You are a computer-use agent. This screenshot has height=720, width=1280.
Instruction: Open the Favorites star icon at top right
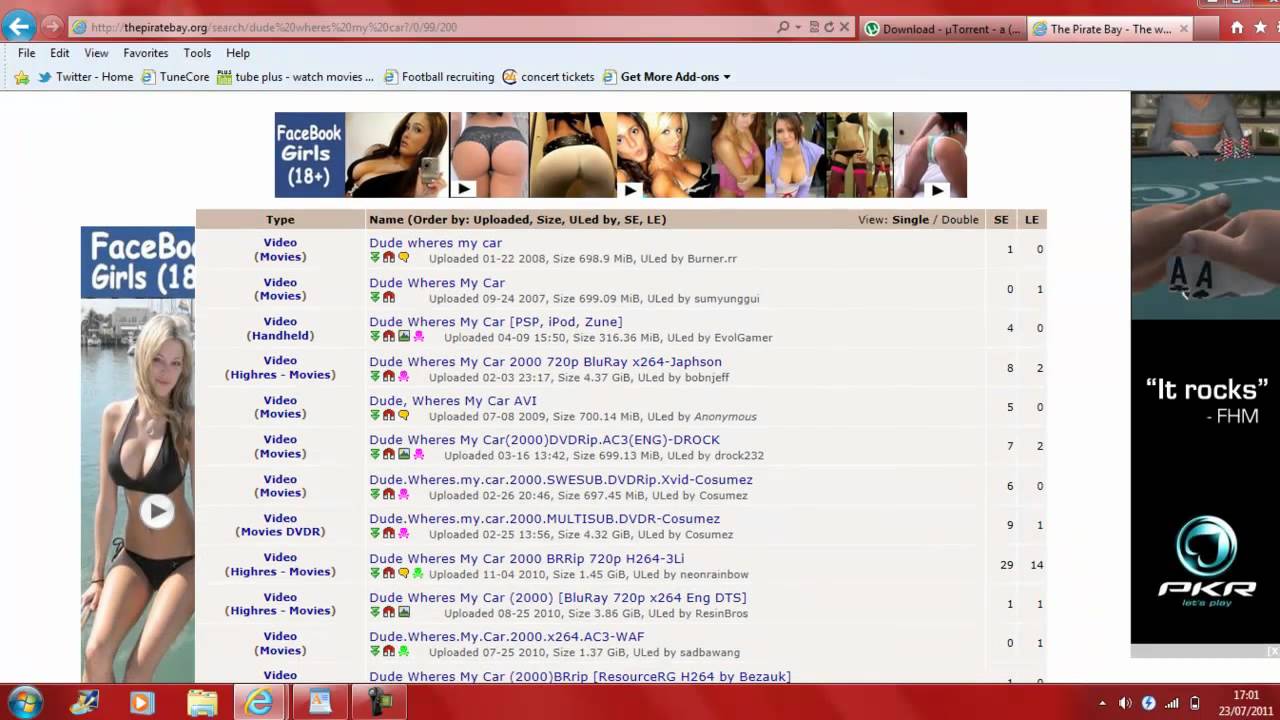click(1260, 28)
